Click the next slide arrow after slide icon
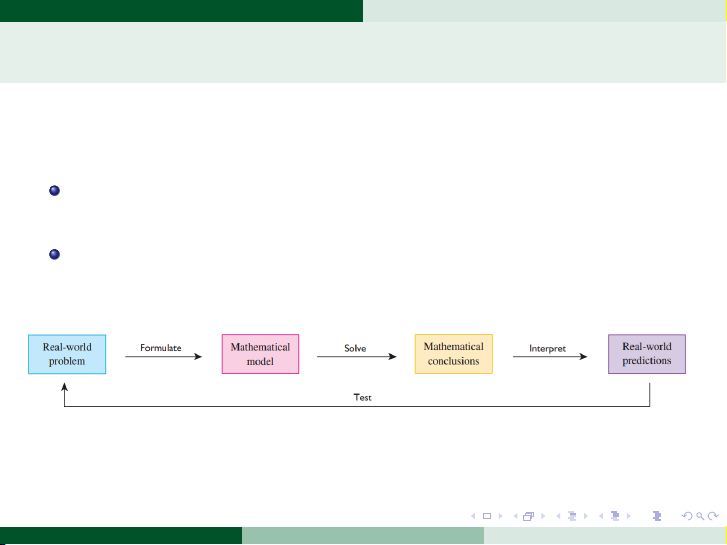The image size is (727, 545). [499, 516]
